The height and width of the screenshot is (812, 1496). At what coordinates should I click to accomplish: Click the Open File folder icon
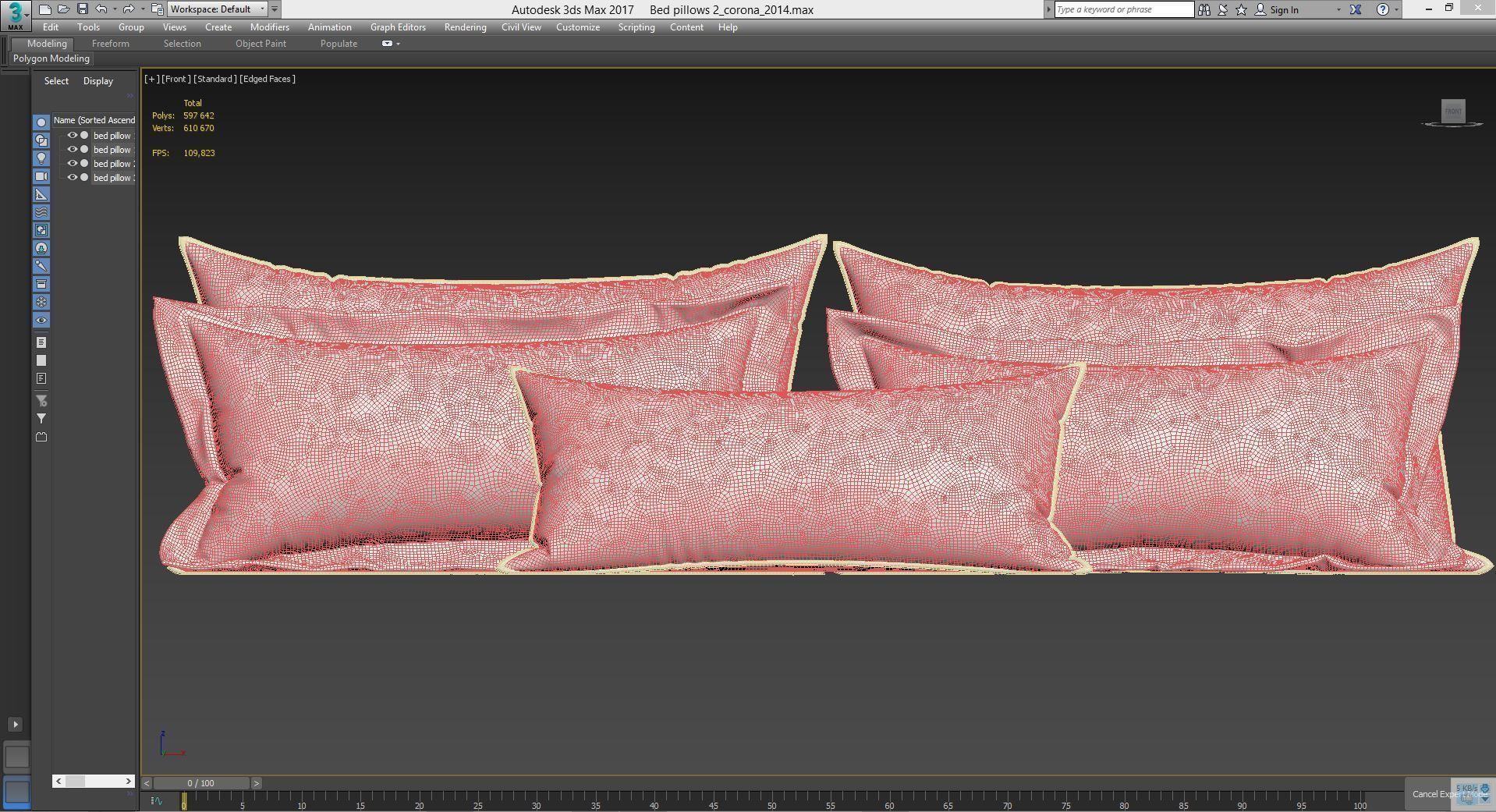pyautogui.click(x=63, y=9)
